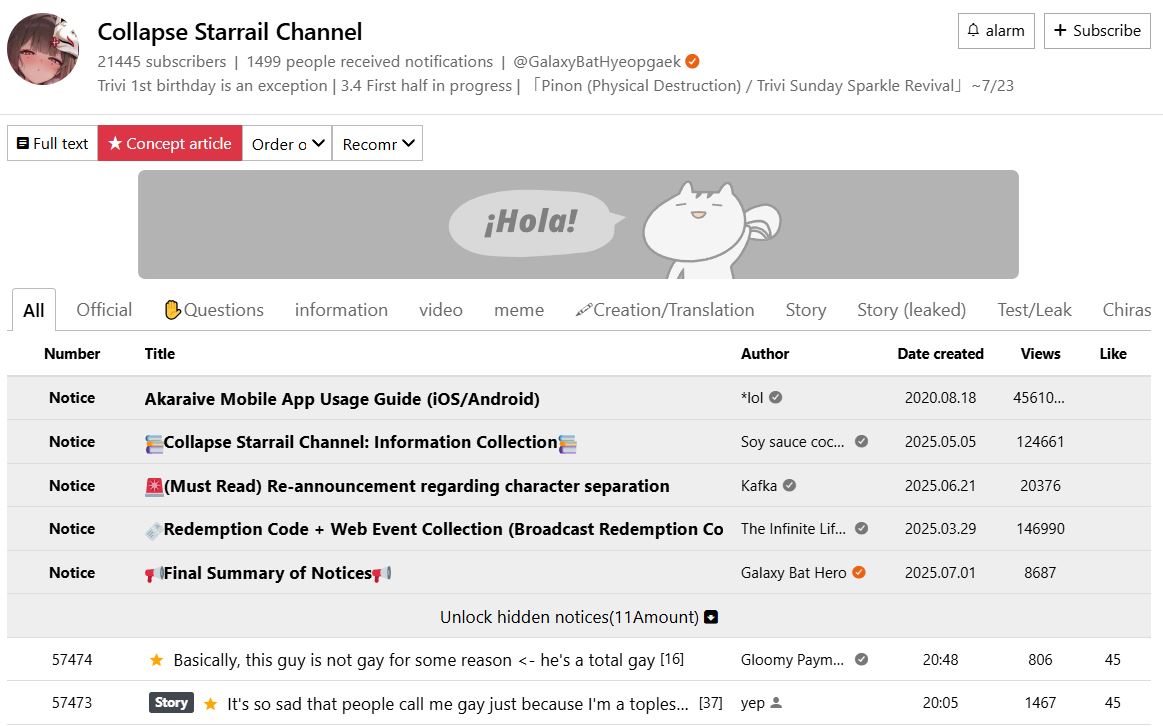Click the hand icon on Questions tab
1163x726 pixels.
(x=173, y=310)
